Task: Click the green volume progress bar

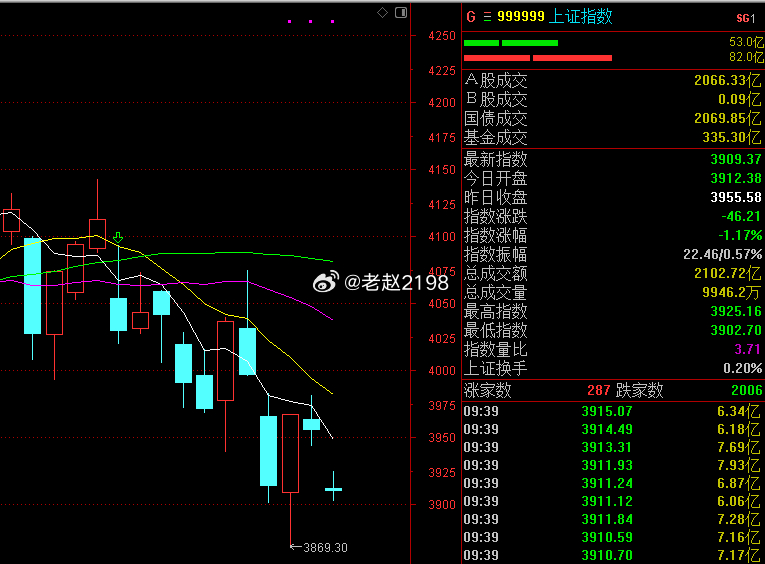Action: pyautogui.click(x=511, y=43)
